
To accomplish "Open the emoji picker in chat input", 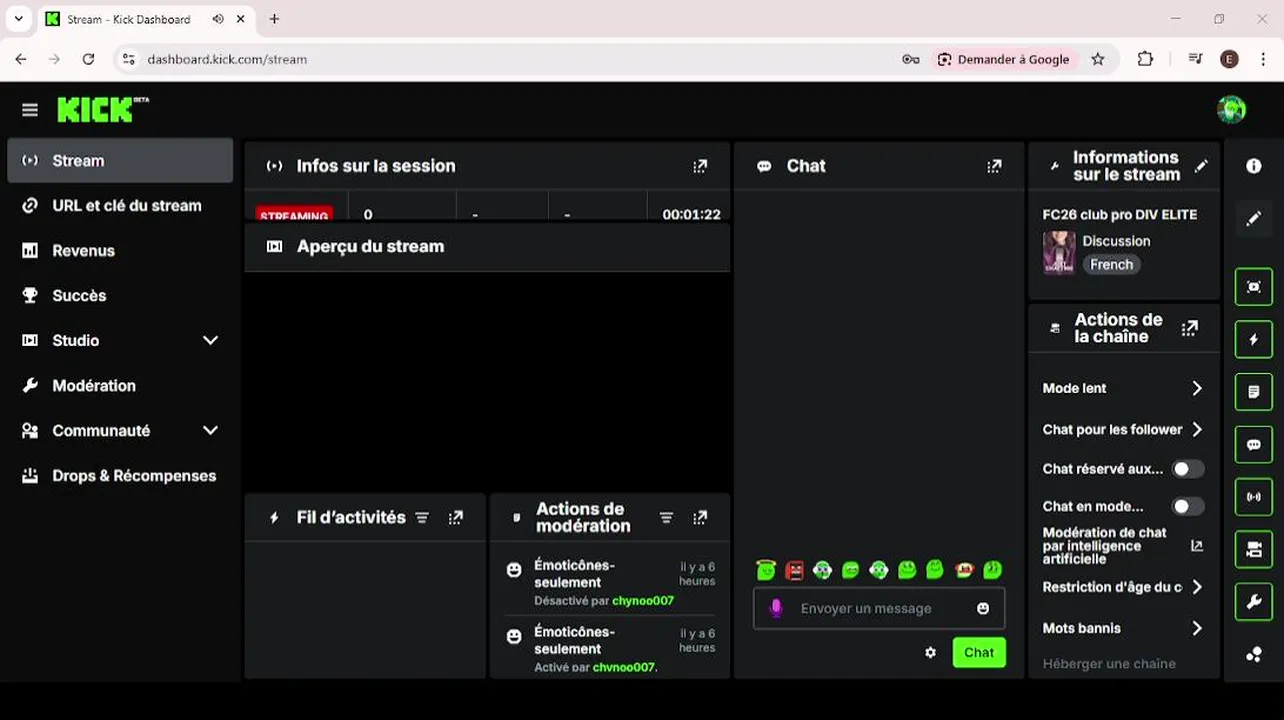I will click(x=983, y=608).
